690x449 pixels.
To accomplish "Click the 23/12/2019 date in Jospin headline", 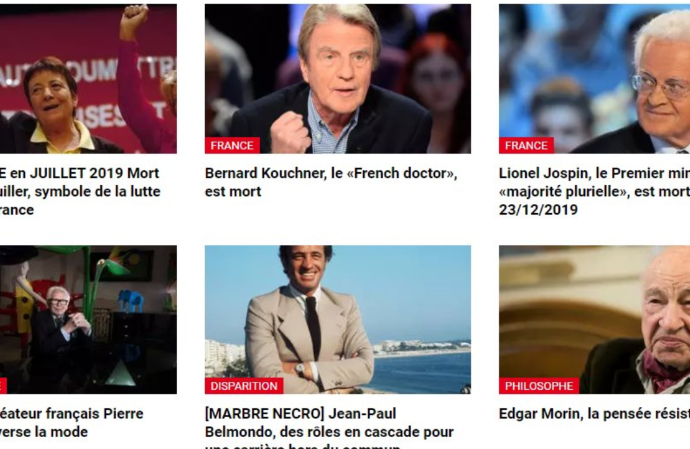I will [x=538, y=210].
